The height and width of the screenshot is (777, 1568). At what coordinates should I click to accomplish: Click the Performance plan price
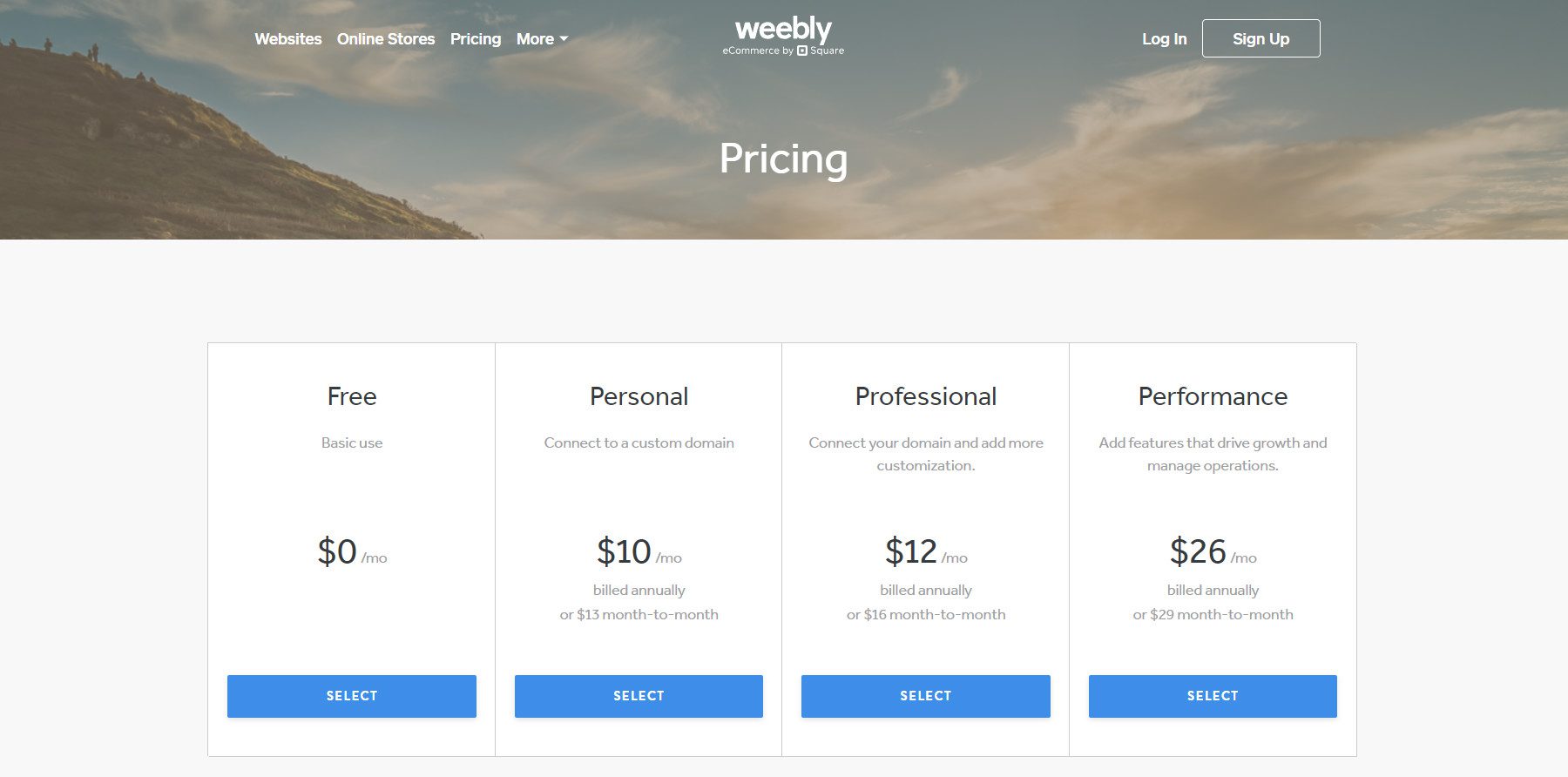point(1212,551)
